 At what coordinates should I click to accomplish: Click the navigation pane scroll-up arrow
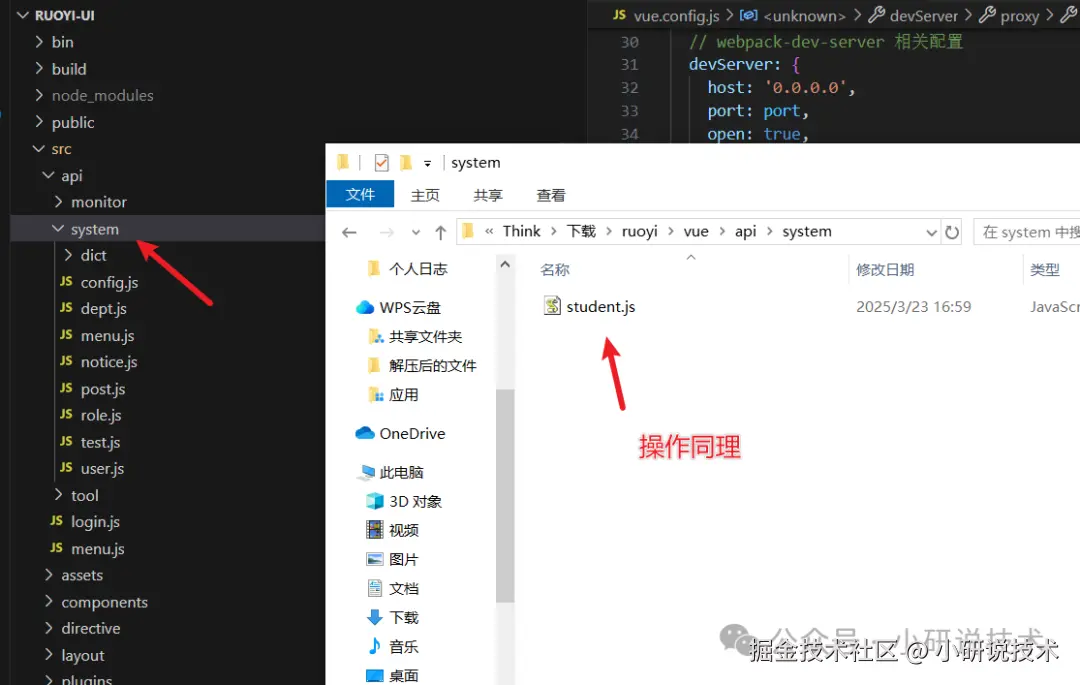(x=505, y=264)
